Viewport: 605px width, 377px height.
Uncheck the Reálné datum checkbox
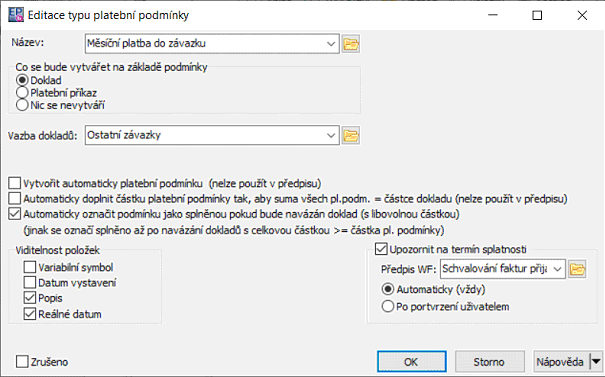coord(30,314)
